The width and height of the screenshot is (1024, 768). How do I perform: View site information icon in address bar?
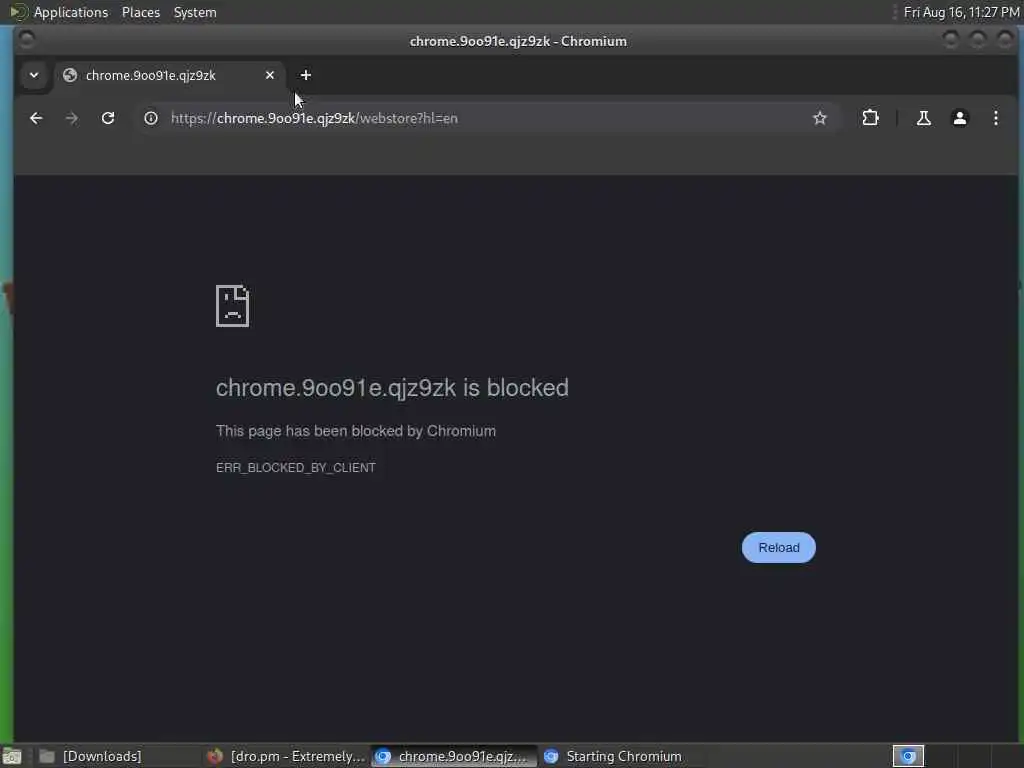[x=151, y=118]
